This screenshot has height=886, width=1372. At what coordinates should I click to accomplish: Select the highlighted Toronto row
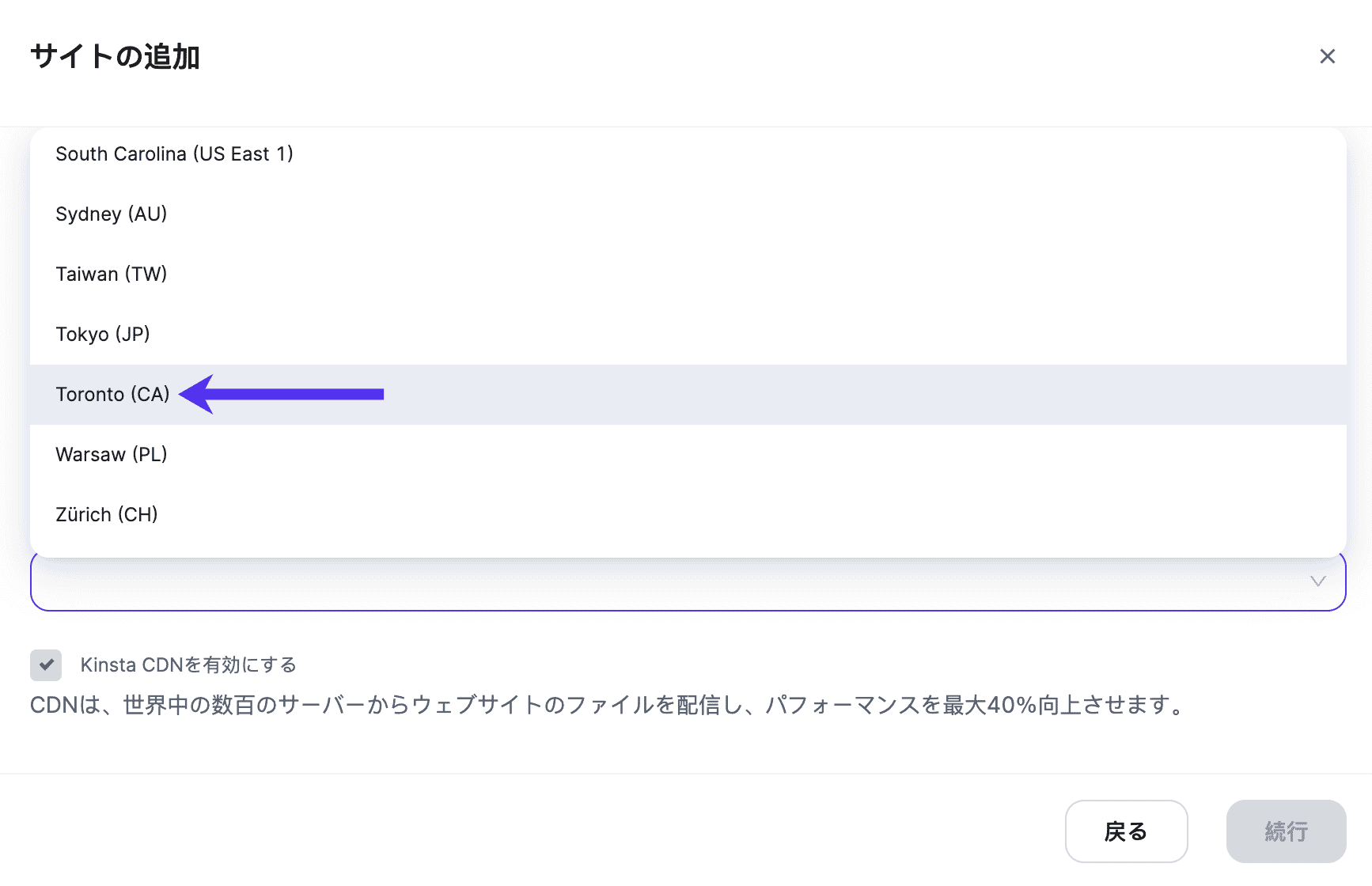click(112, 394)
